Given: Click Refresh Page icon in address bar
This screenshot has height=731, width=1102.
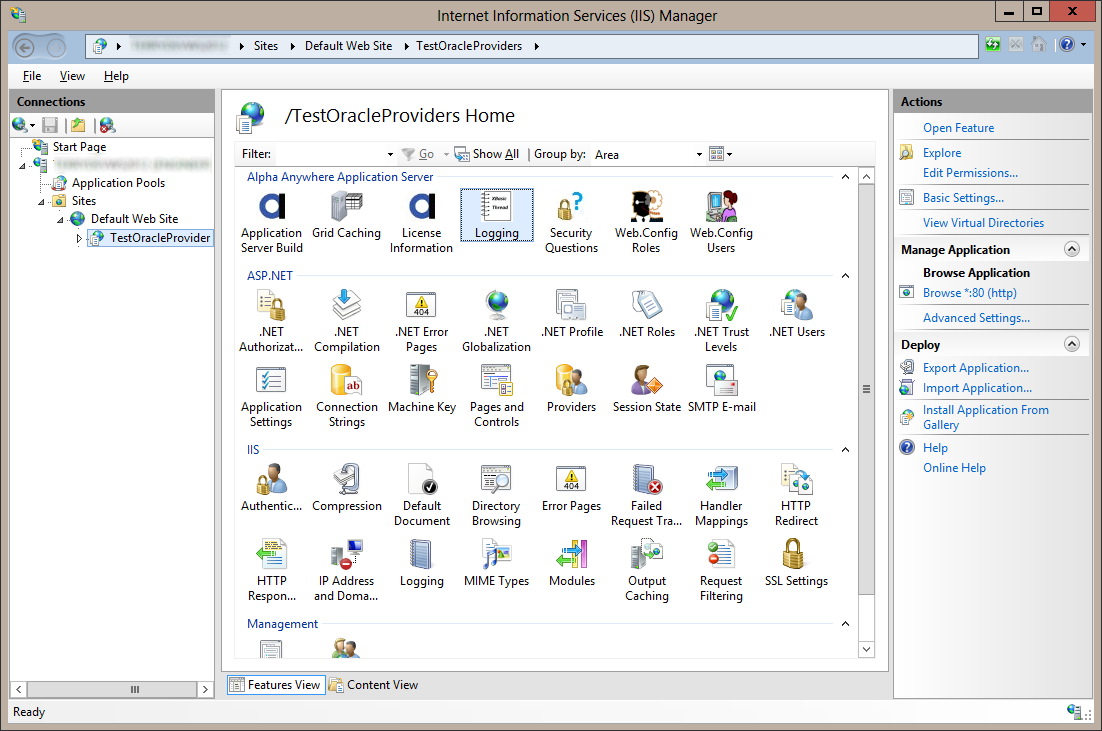Looking at the screenshot, I should pyautogui.click(x=992, y=45).
